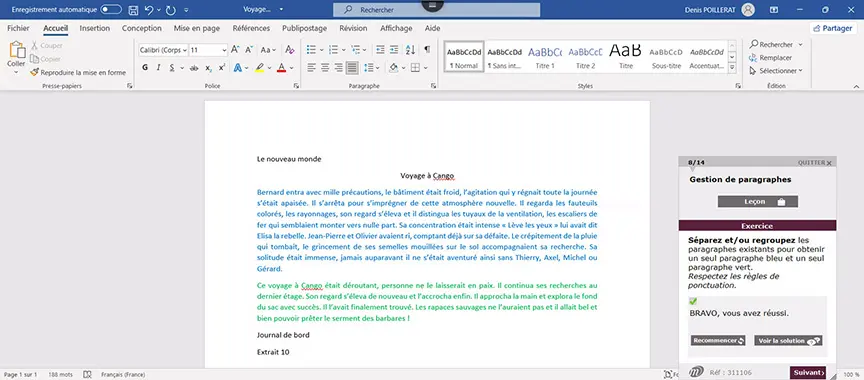Image resolution: width=864 pixels, height=380 pixels.
Task: Open the numbered list dropdown arrow
Action: click(343, 50)
